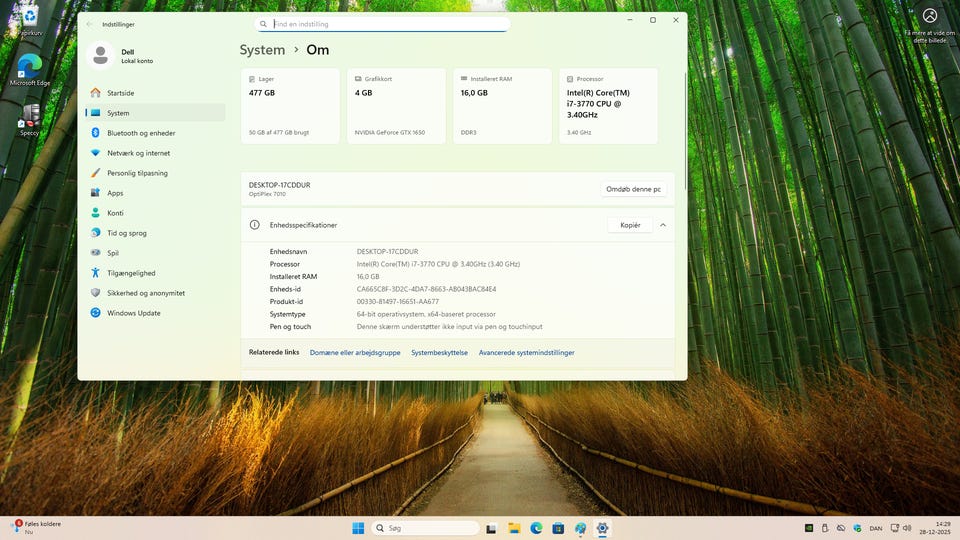Image resolution: width=960 pixels, height=540 pixels.
Task: Open Sikkerhed og anonymitet settings
Action: (x=145, y=293)
